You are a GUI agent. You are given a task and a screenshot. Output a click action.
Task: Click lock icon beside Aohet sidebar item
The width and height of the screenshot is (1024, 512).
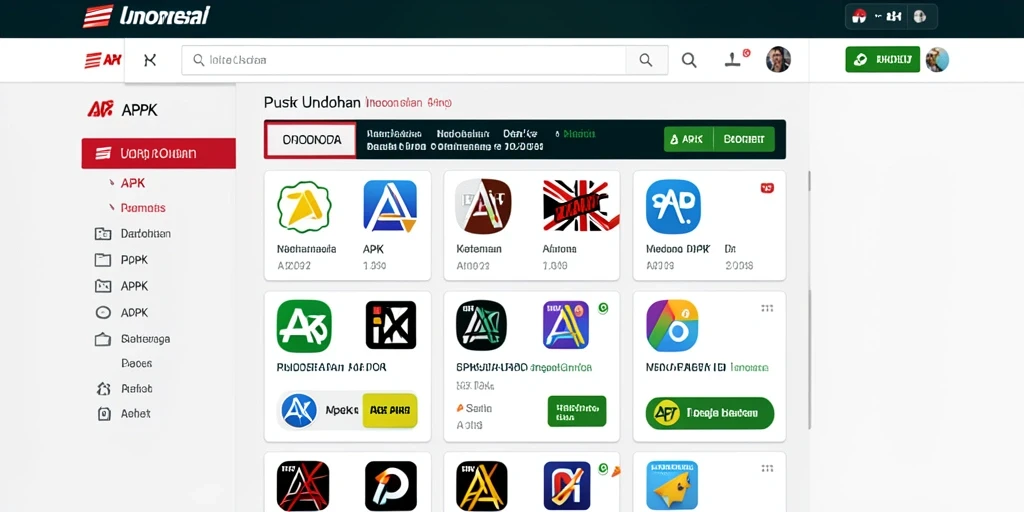tap(103, 413)
